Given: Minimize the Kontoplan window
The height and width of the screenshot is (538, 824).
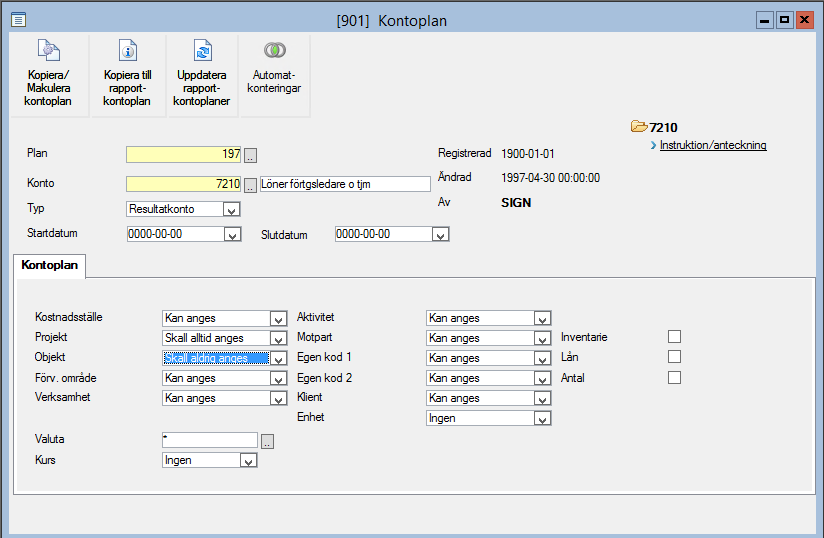Looking at the screenshot, I should tap(765, 20).
